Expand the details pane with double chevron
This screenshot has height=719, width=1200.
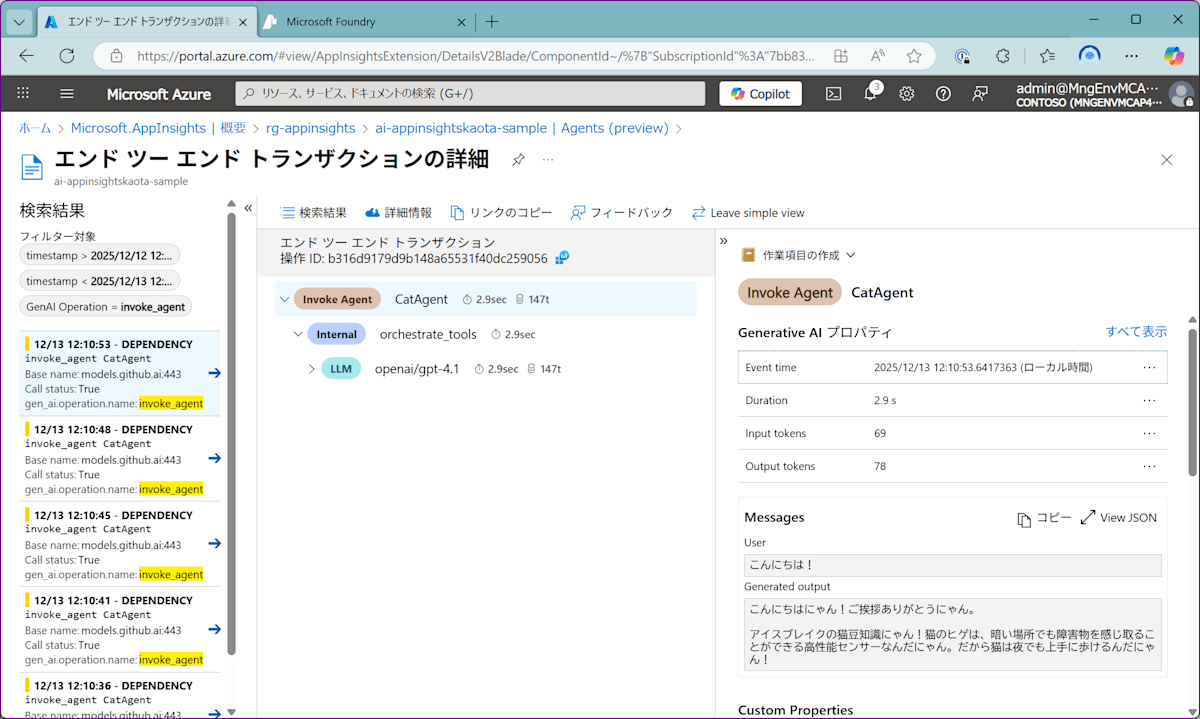click(x=724, y=240)
